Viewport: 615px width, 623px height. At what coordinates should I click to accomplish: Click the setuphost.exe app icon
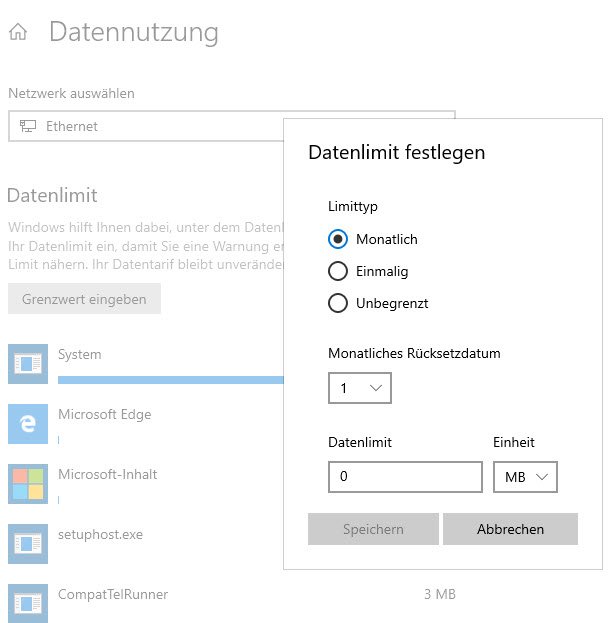(28, 543)
